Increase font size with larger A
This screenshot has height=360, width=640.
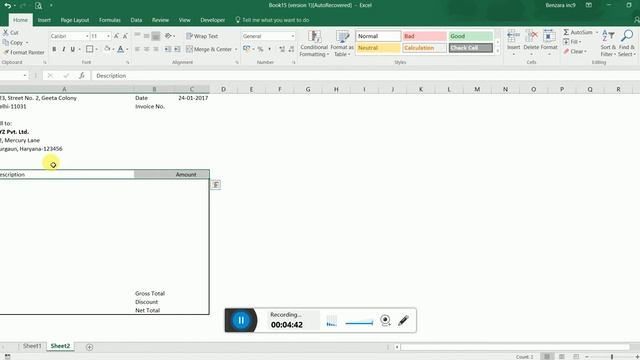[116, 36]
